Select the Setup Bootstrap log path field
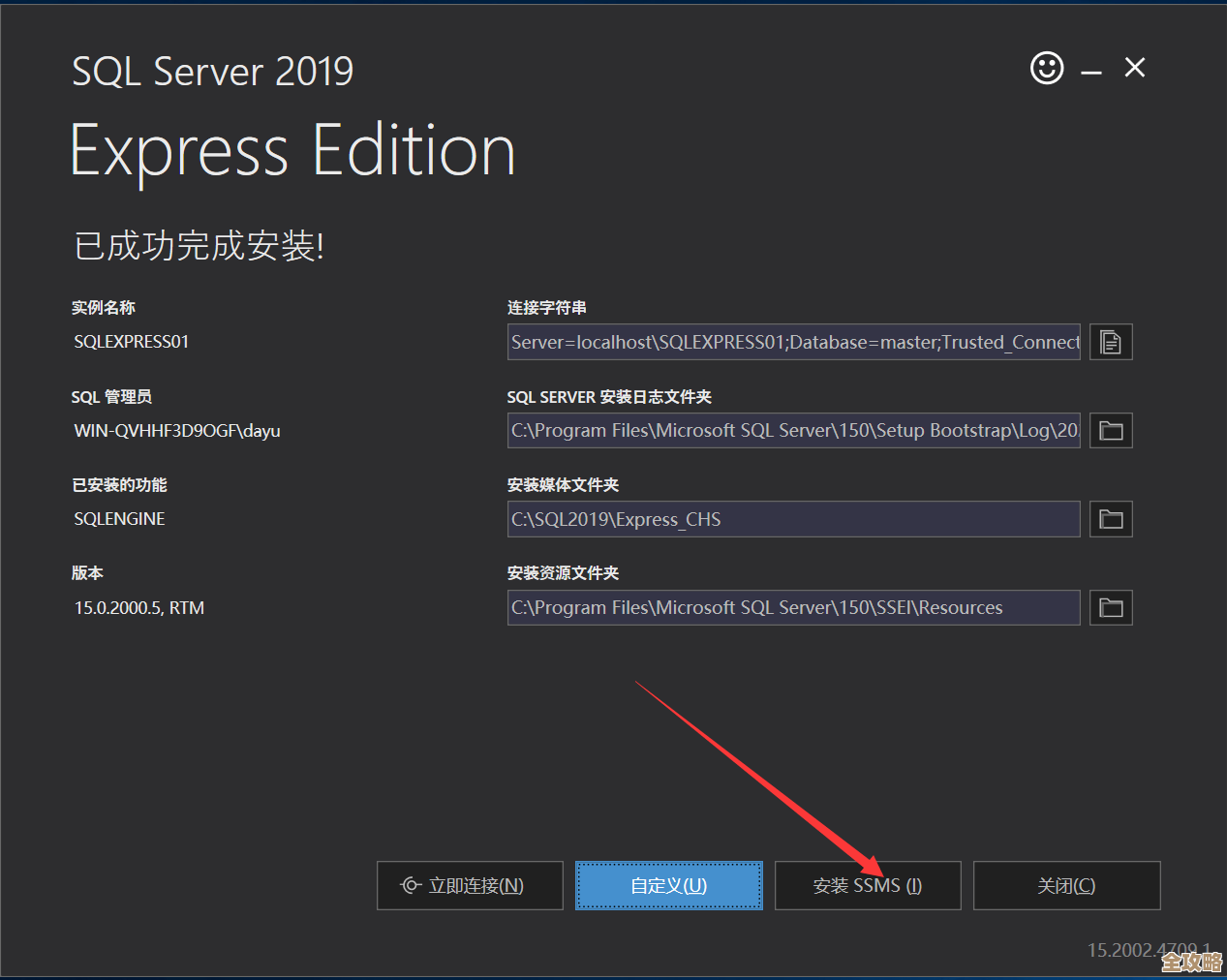Screen dimensions: 1227x980 (x=793, y=431)
